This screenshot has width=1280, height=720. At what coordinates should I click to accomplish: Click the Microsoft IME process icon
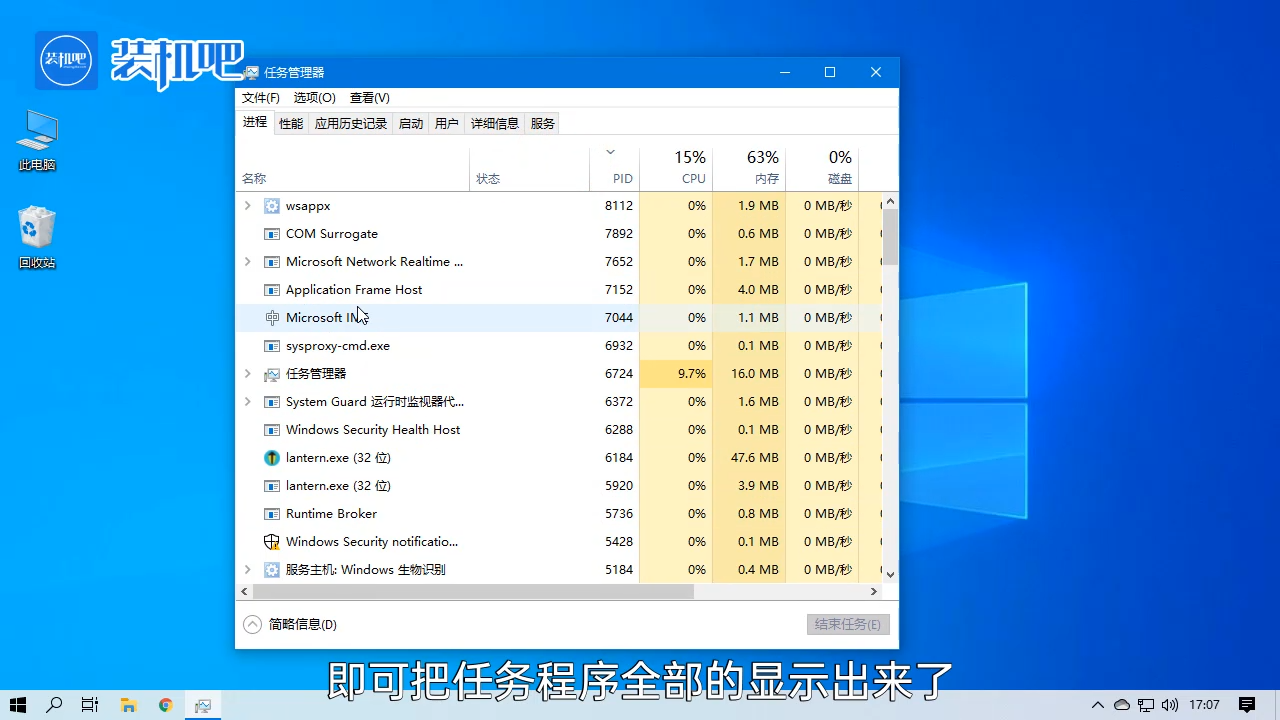(x=272, y=318)
